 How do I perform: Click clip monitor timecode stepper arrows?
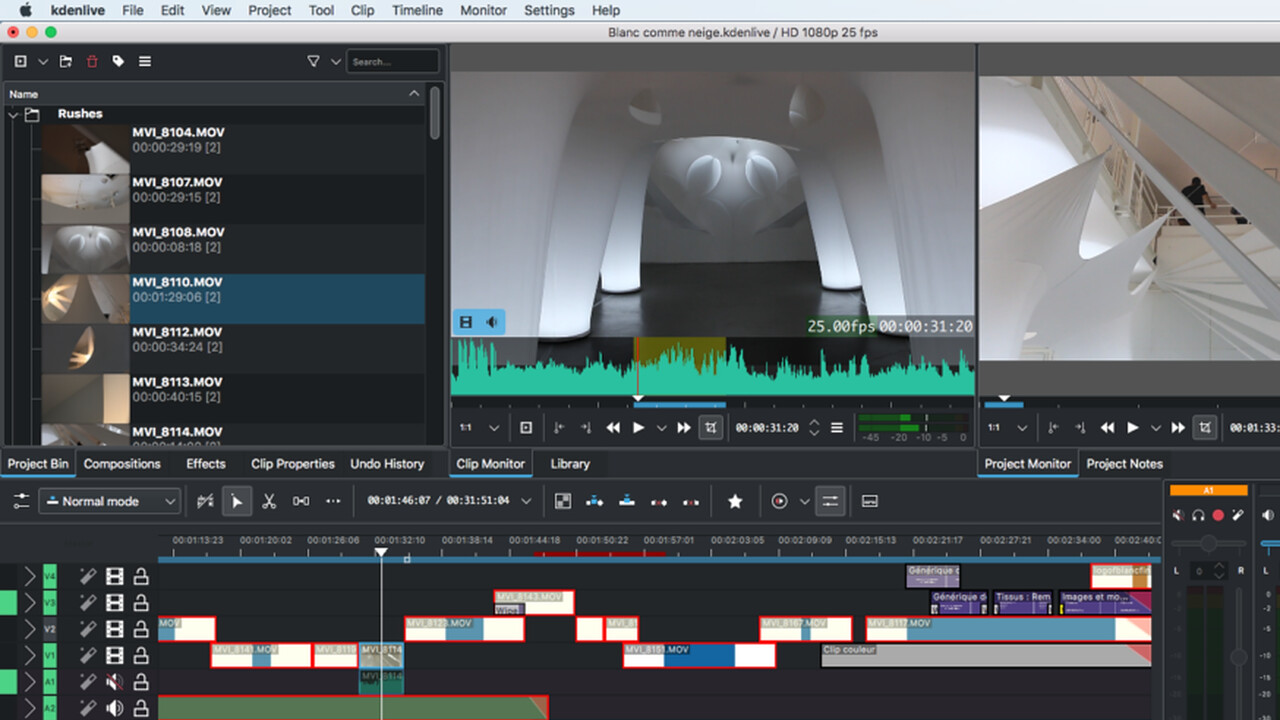click(814, 428)
